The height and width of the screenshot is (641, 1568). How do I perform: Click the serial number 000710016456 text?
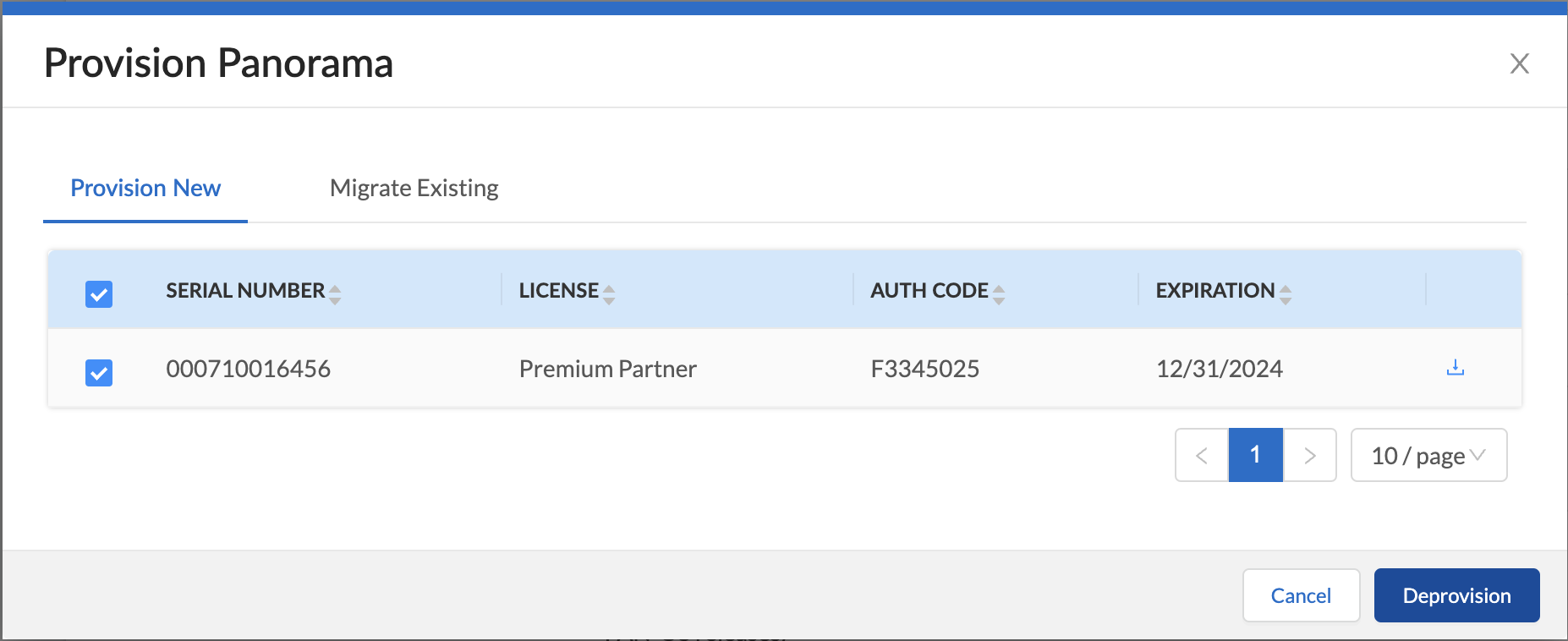(x=248, y=369)
